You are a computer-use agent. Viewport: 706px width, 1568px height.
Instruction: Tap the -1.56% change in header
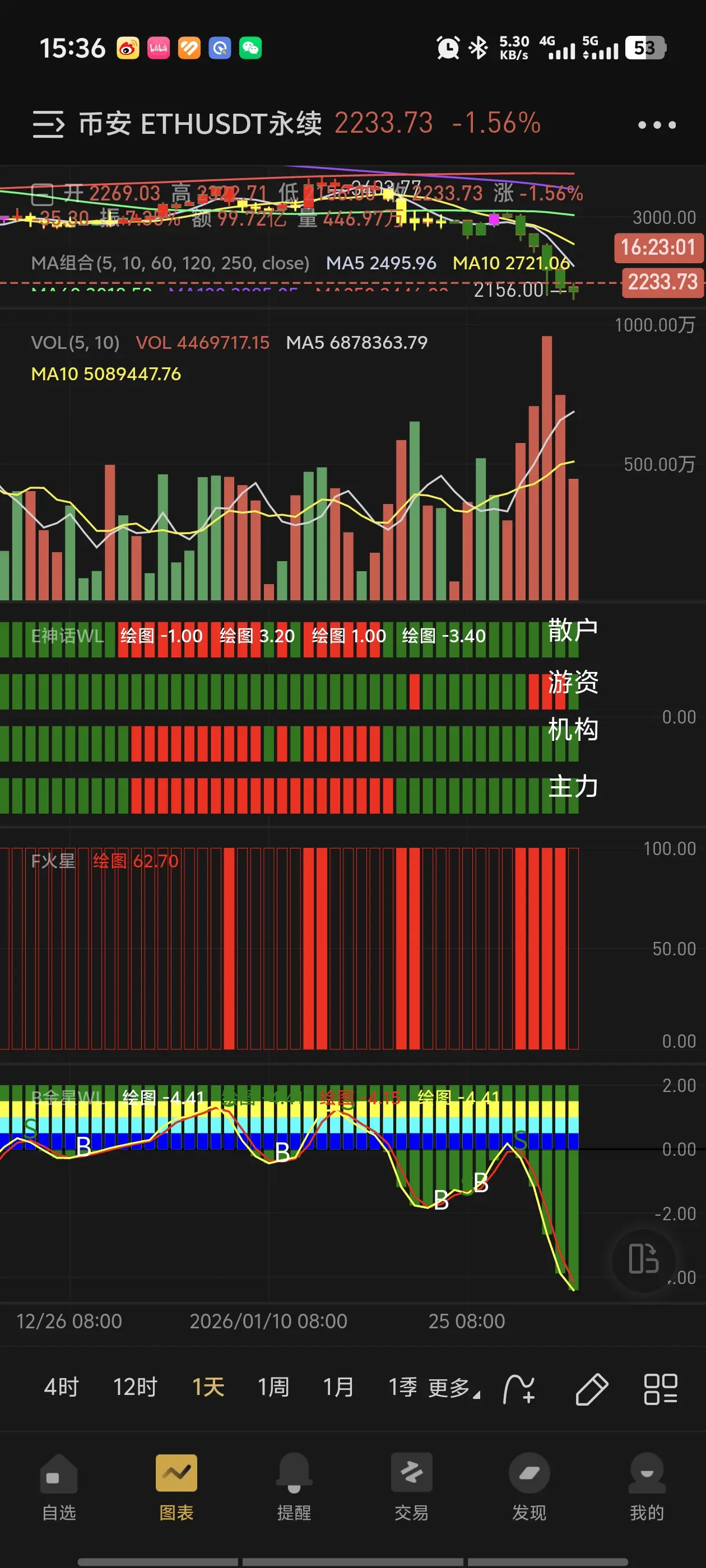coord(496,123)
